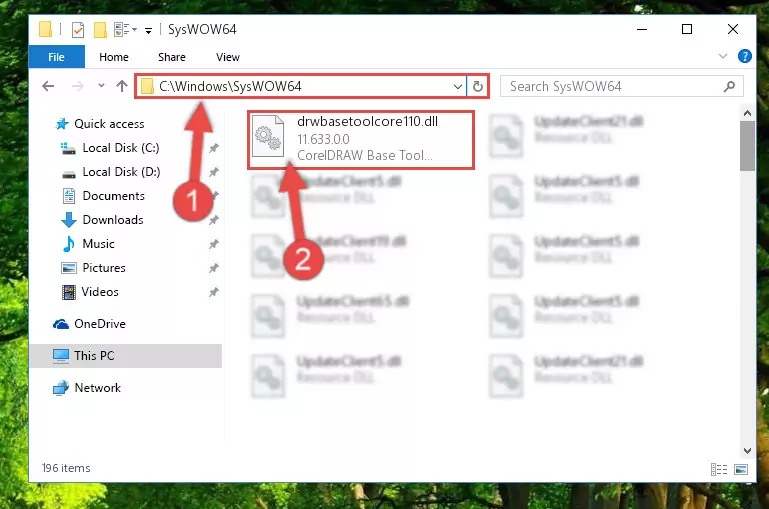Go up one folder level

tap(122, 86)
